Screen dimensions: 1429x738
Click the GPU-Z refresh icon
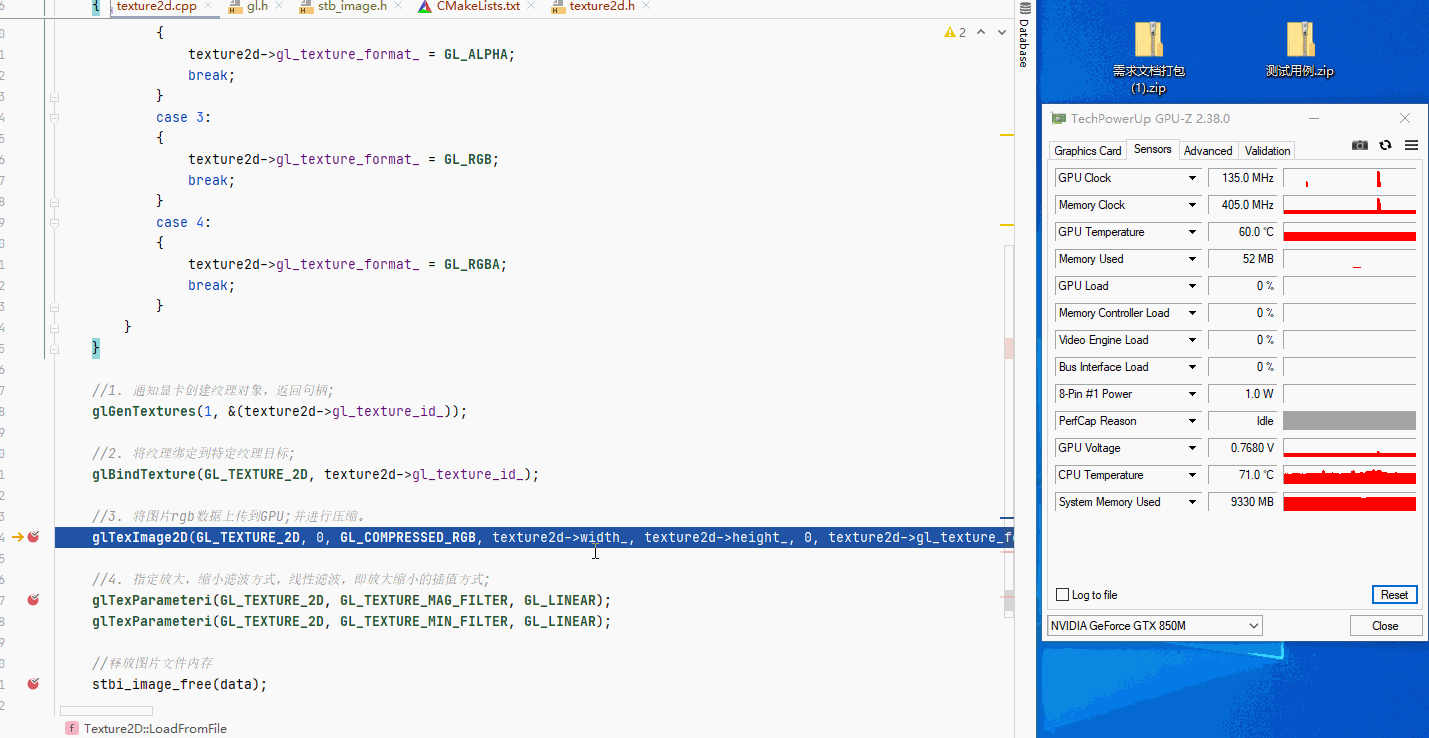tap(1385, 145)
